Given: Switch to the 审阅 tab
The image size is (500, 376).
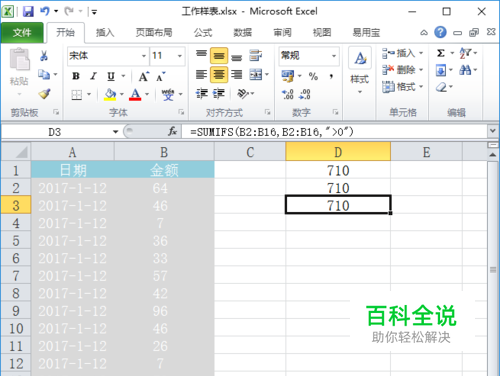Looking at the screenshot, I should 282,33.
